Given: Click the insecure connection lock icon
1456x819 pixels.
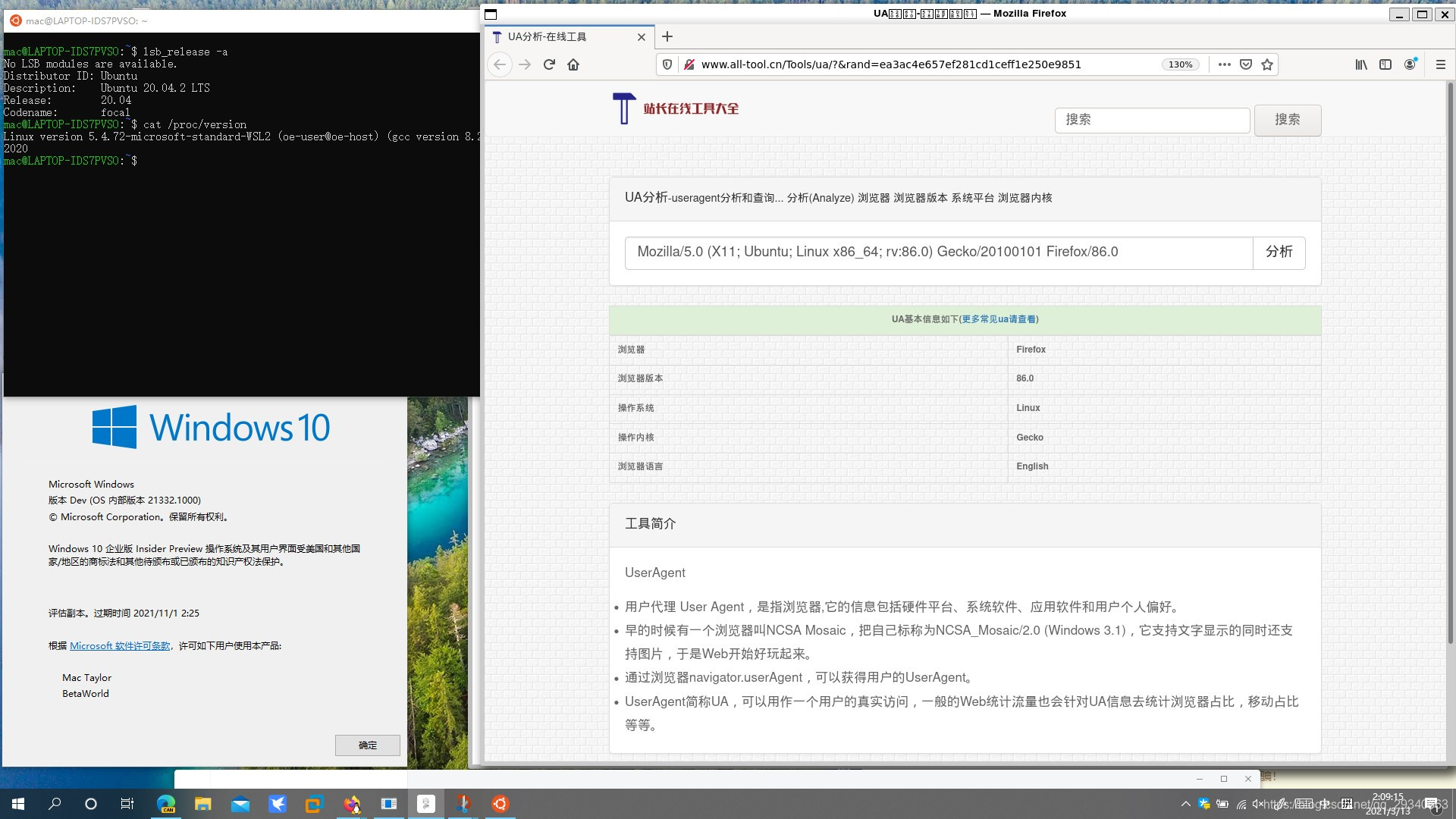Looking at the screenshot, I should tap(689, 64).
